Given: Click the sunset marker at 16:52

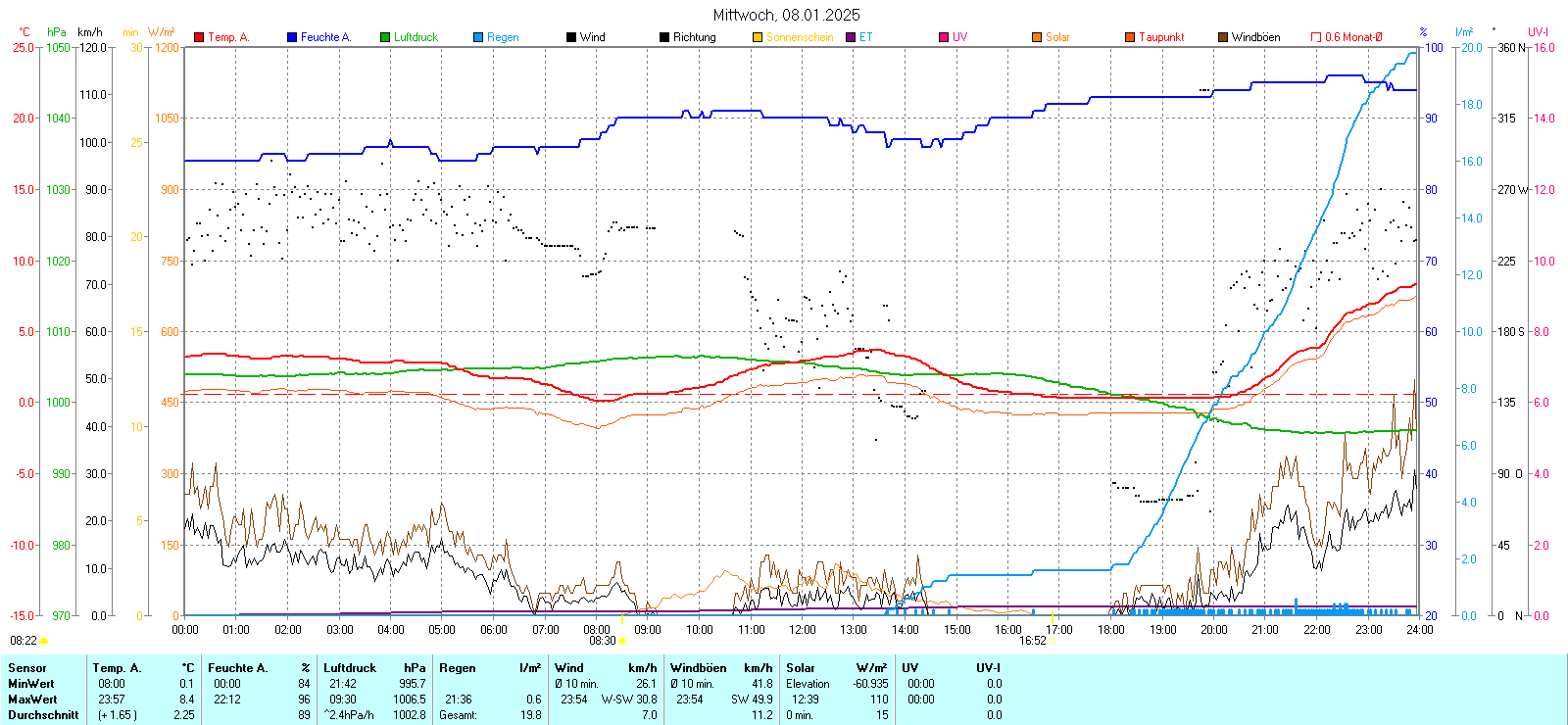Looking at the screenshot, I should [x=1053, y=641].
